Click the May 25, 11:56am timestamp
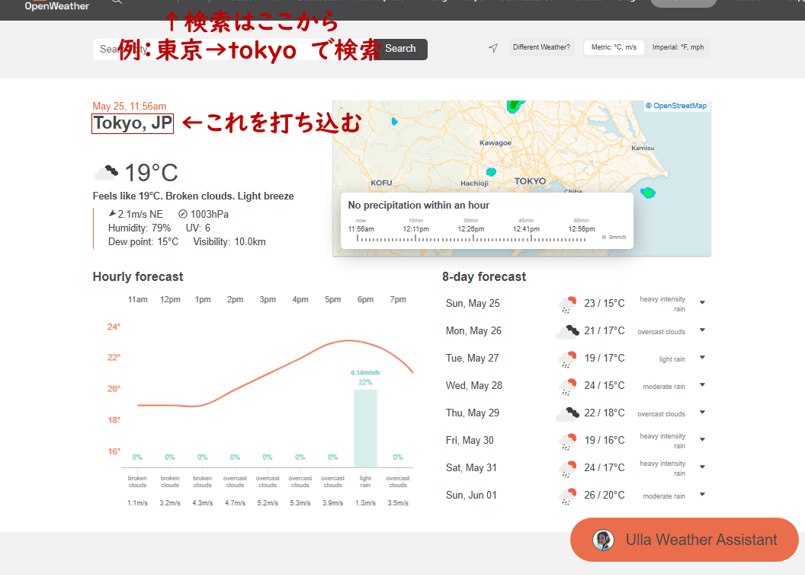 (x=129, y=106)
